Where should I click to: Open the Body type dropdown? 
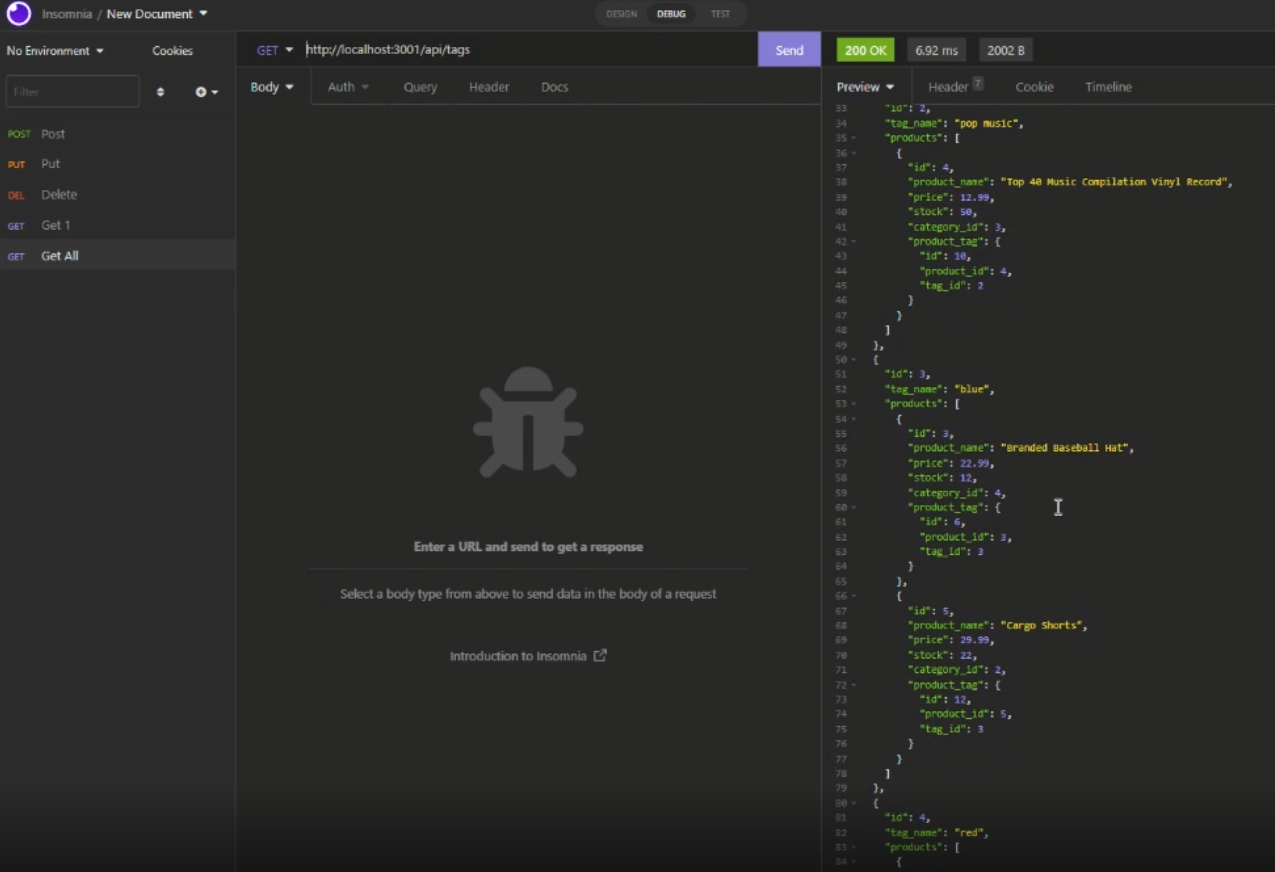[272, 87]
